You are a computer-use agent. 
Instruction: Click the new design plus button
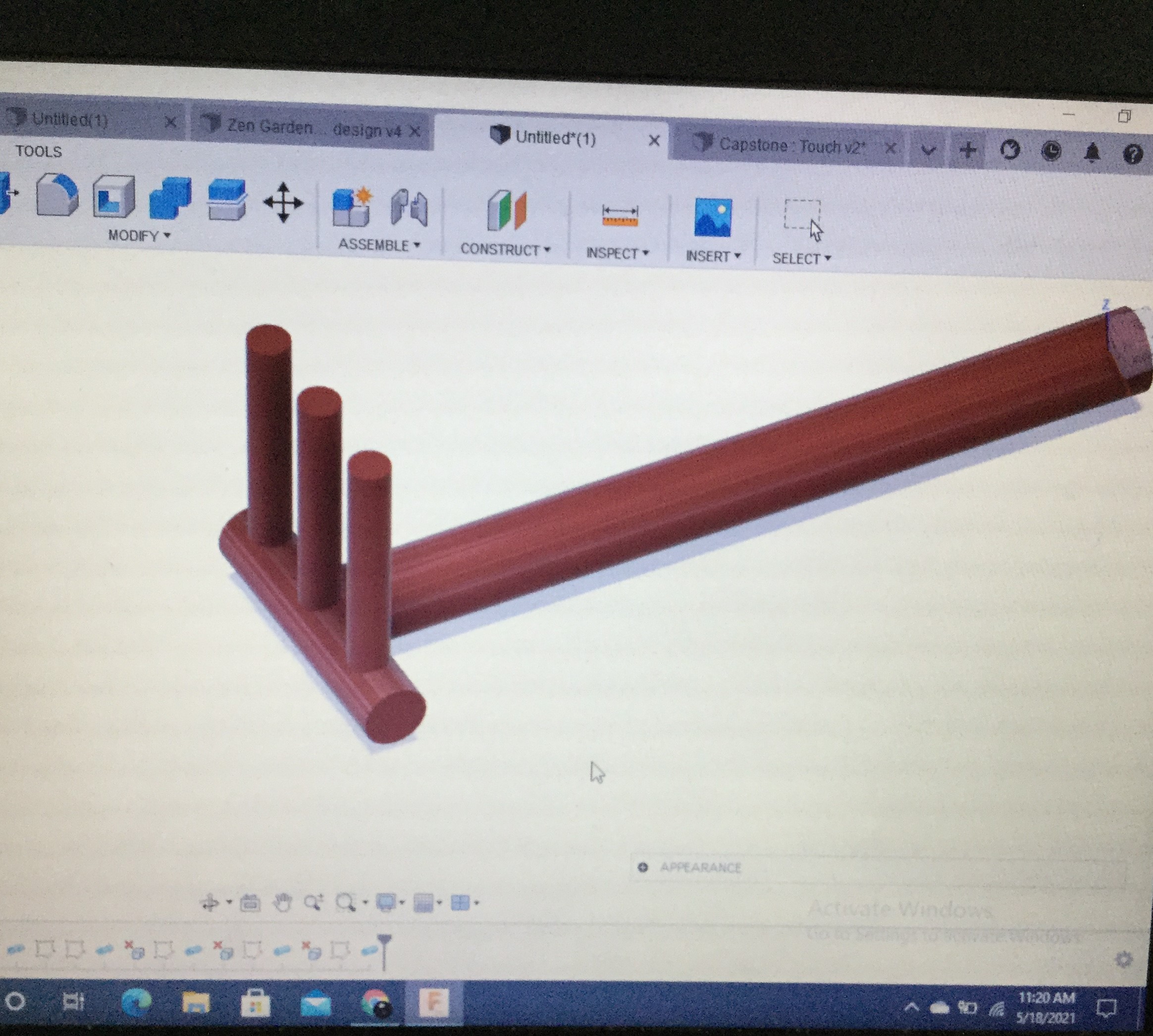point(967,150)
